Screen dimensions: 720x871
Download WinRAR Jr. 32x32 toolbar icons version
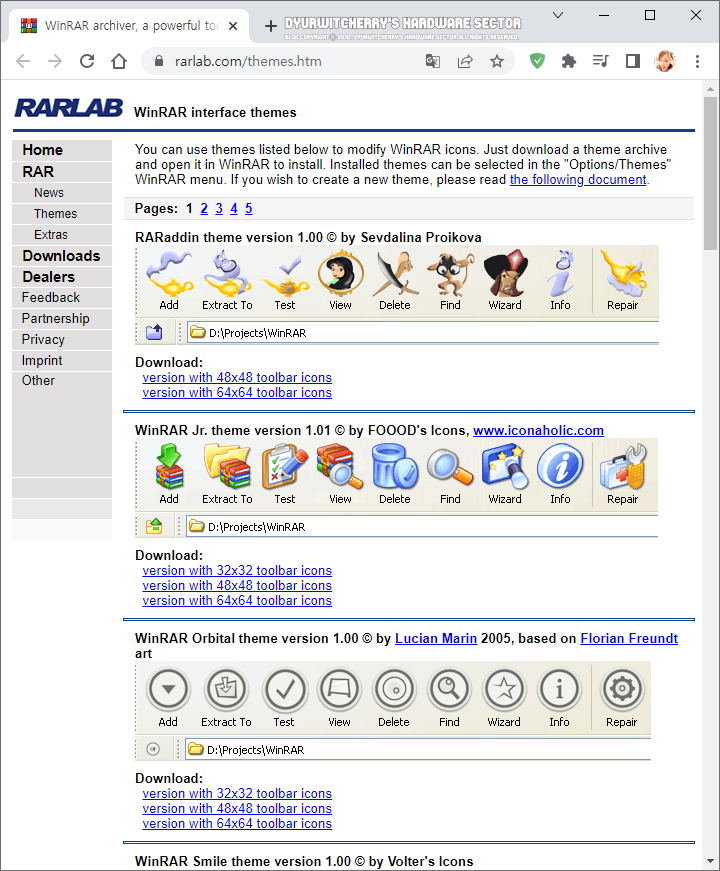click(237, 570)
